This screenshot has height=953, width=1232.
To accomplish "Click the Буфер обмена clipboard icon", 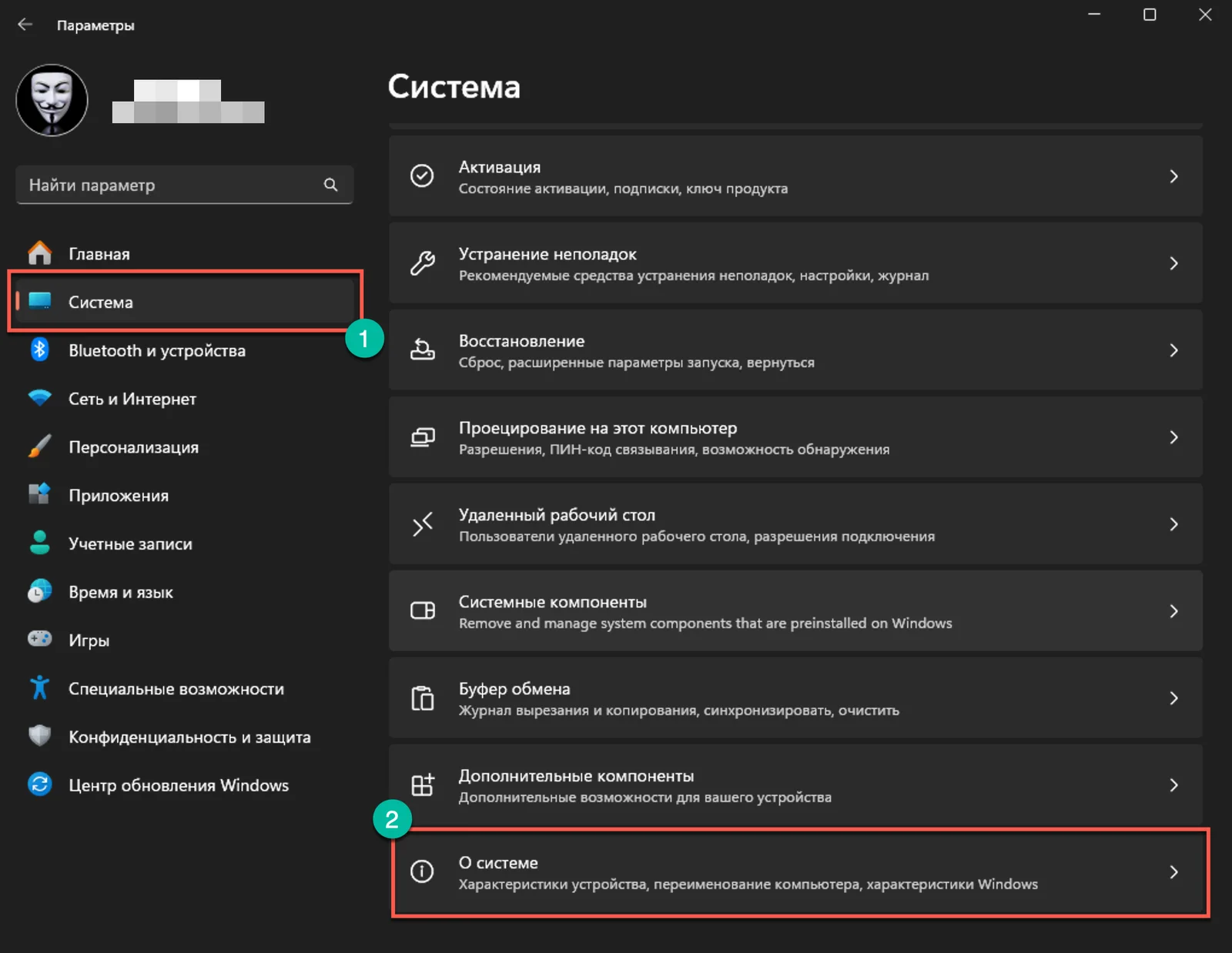I will (x=422, y=698).
